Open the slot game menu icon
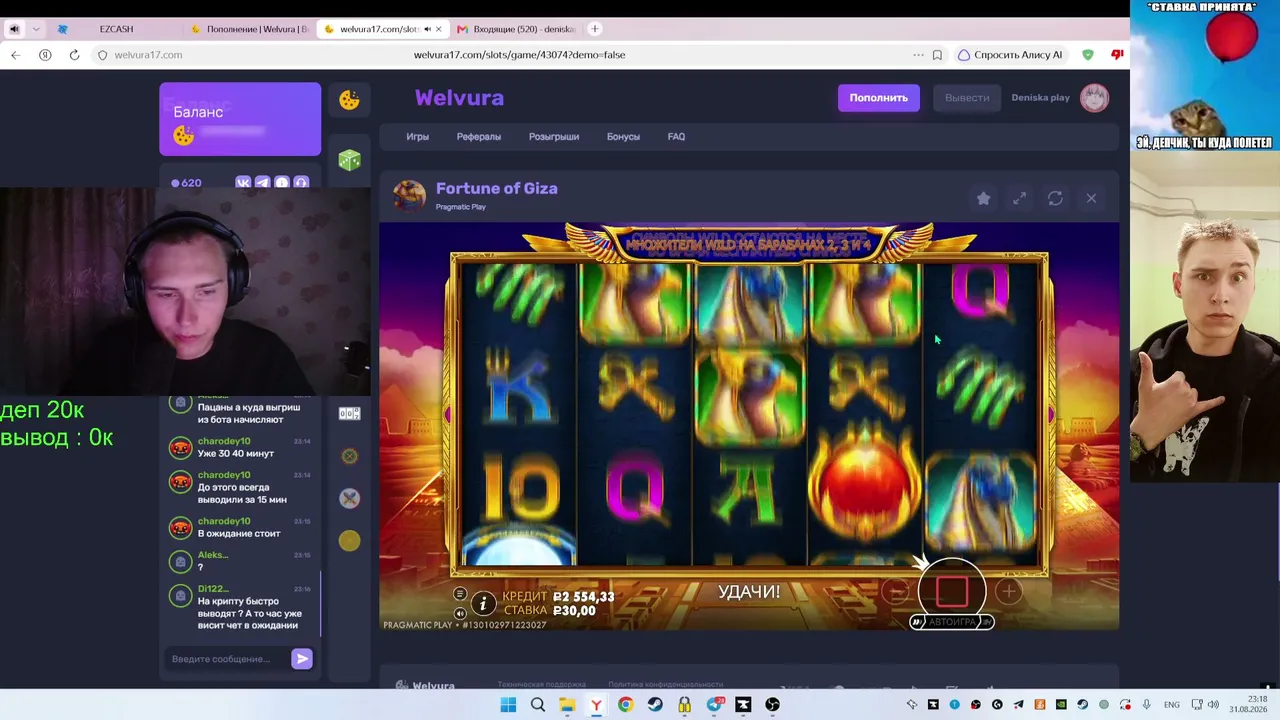This screenshot has height=720, width=1280. 460,594
